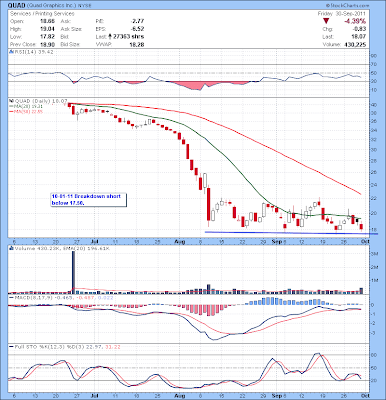This screenshot has width=386, height=400.
Task: Click the Last price 18.07 in header
Action: click(x=359, y=37)
